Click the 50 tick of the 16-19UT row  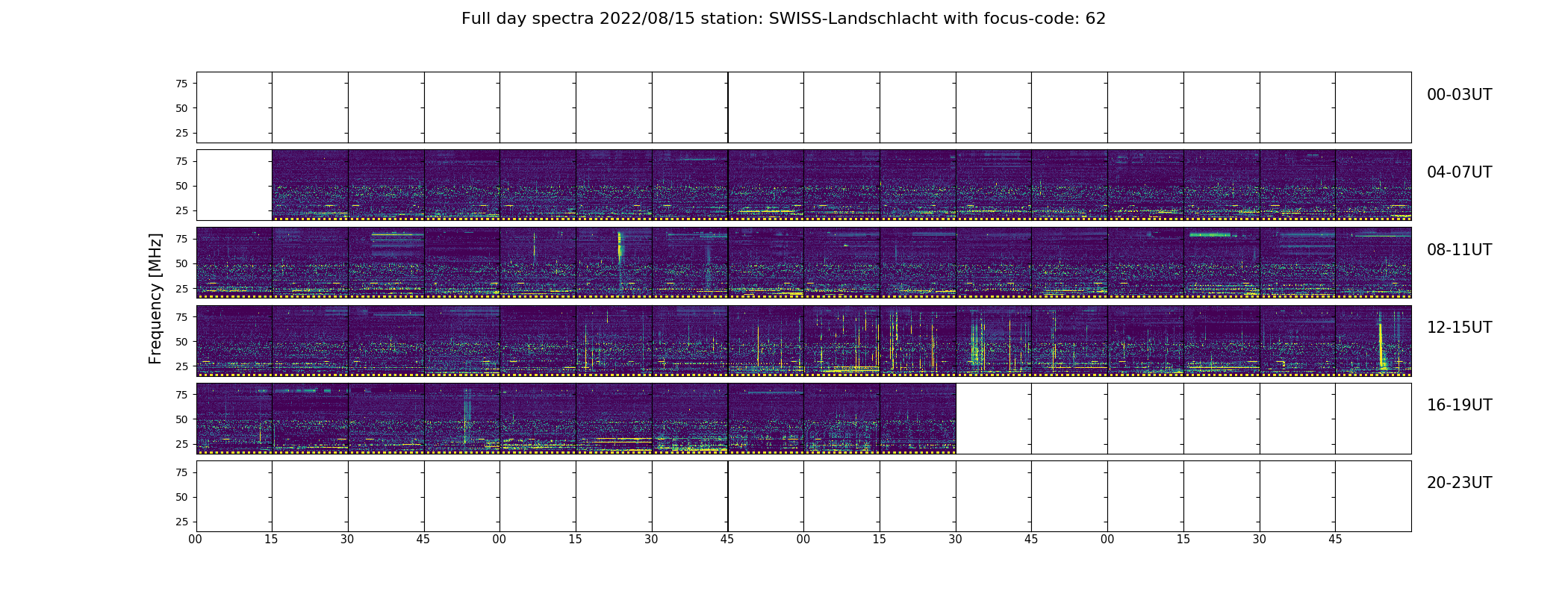(181, 419)
